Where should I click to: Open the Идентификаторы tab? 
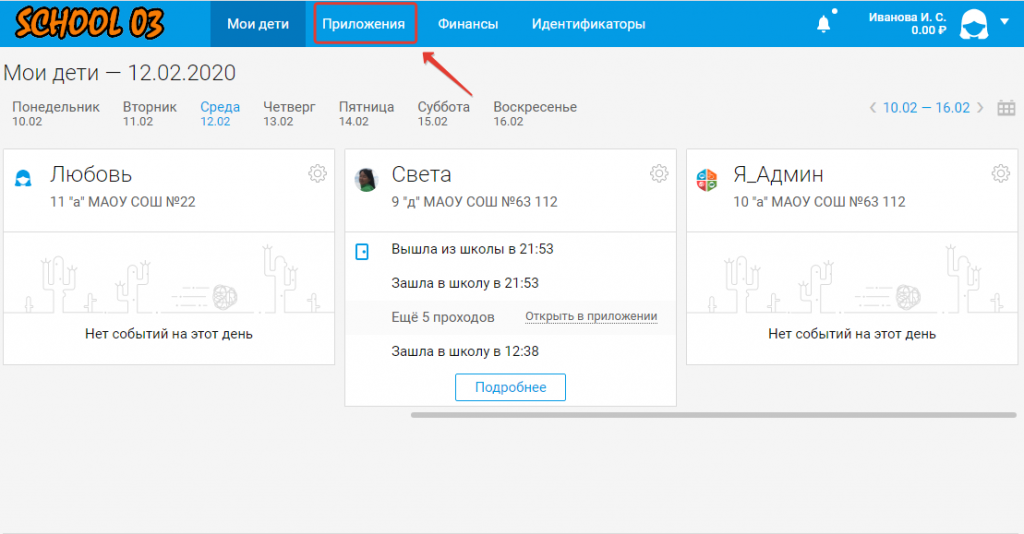pos(588,24)
